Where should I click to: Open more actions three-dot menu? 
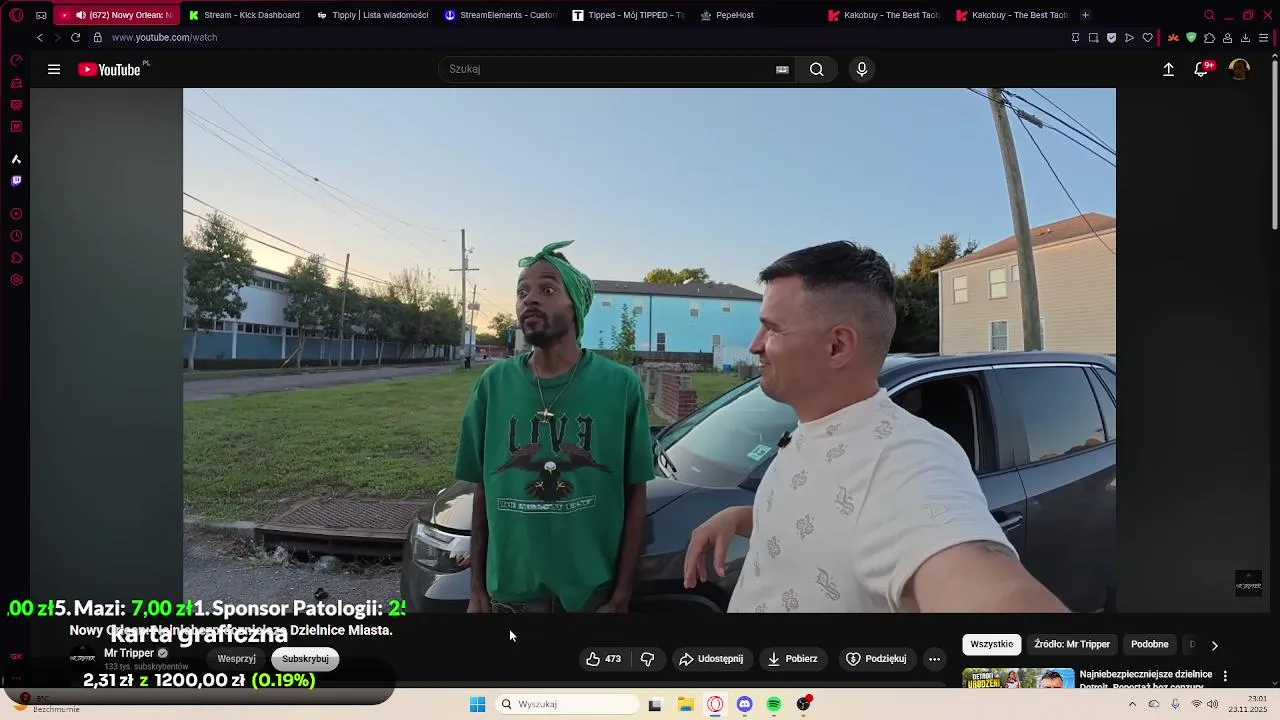click(x=934, y=659)
